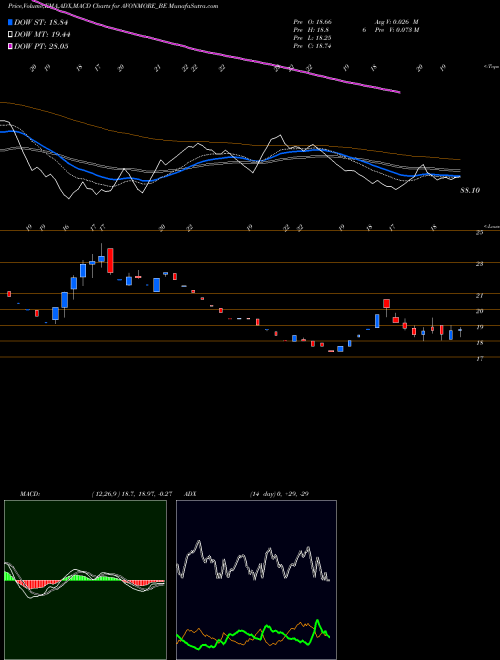This screenshot has height=660, width=500.
Task: Click the MACD panel title label
Action: pyautogui.click(x=29, y=494)
